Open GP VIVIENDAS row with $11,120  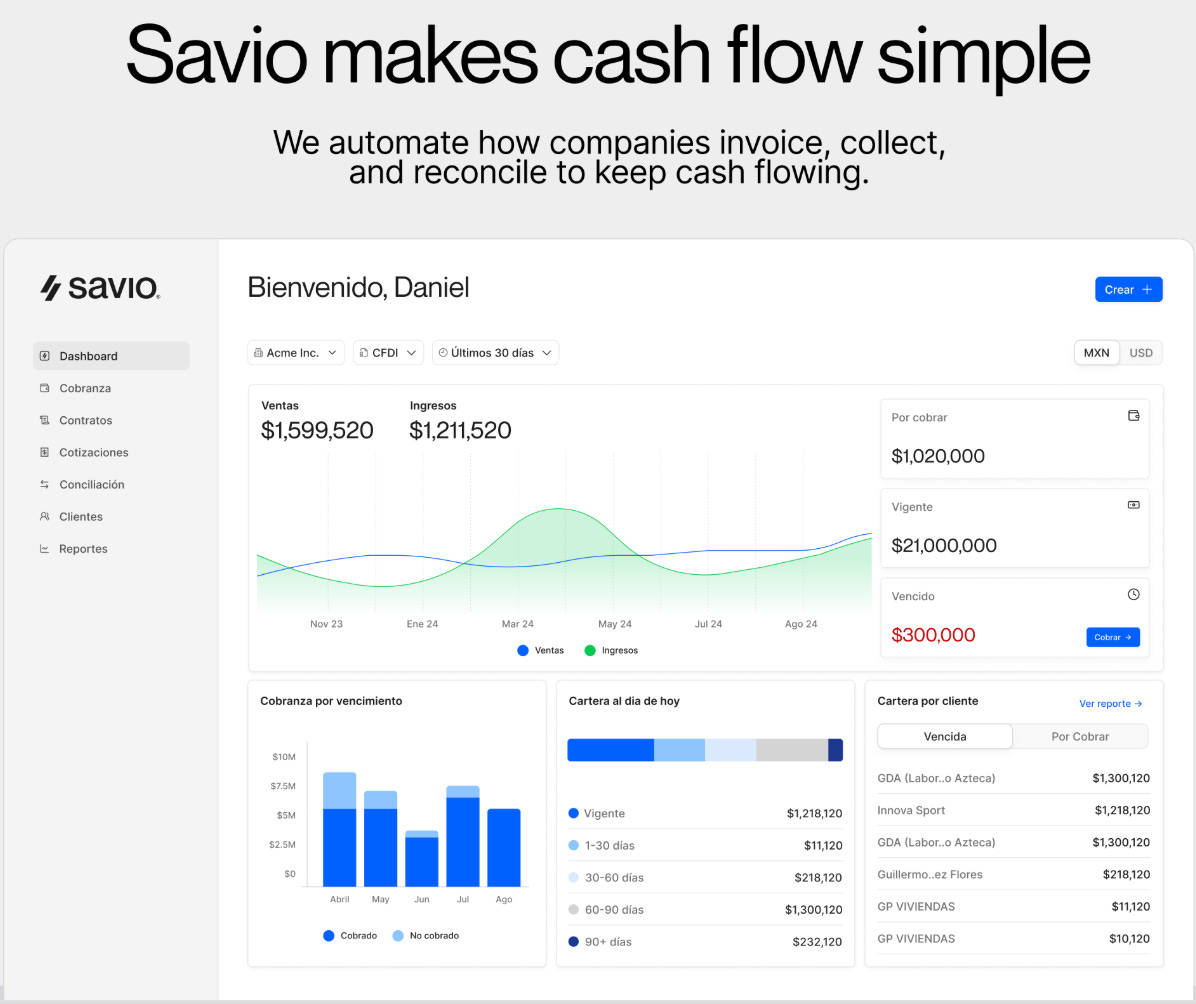[x=1014, y=906]
